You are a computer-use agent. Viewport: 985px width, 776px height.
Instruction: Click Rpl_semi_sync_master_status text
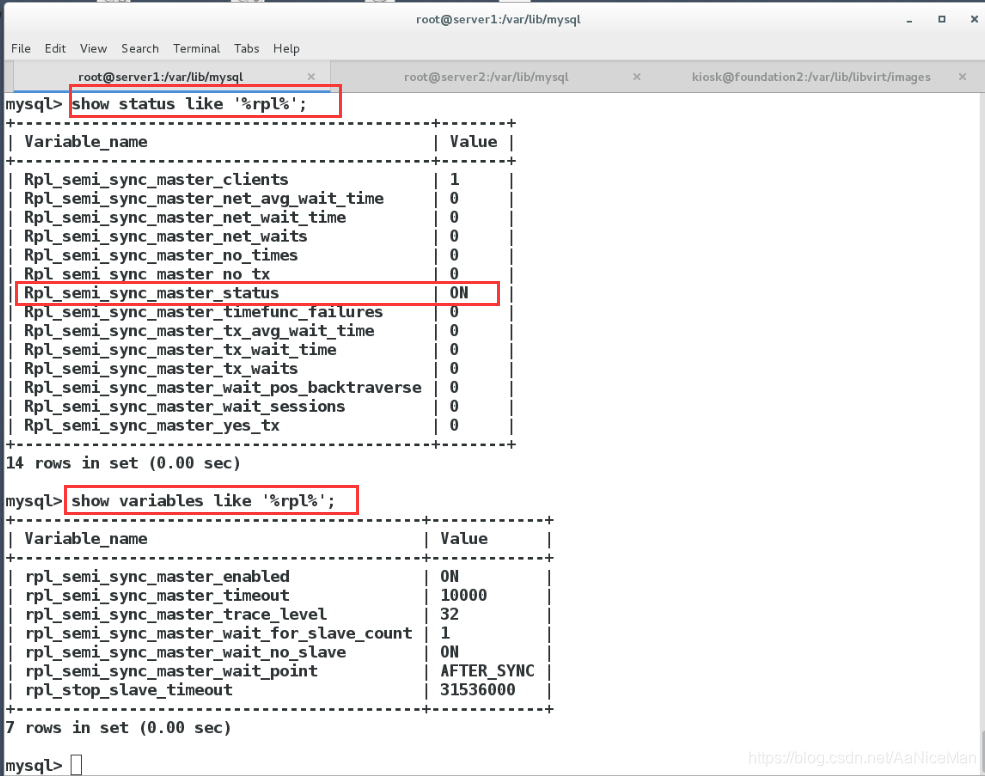coord(151,293)
